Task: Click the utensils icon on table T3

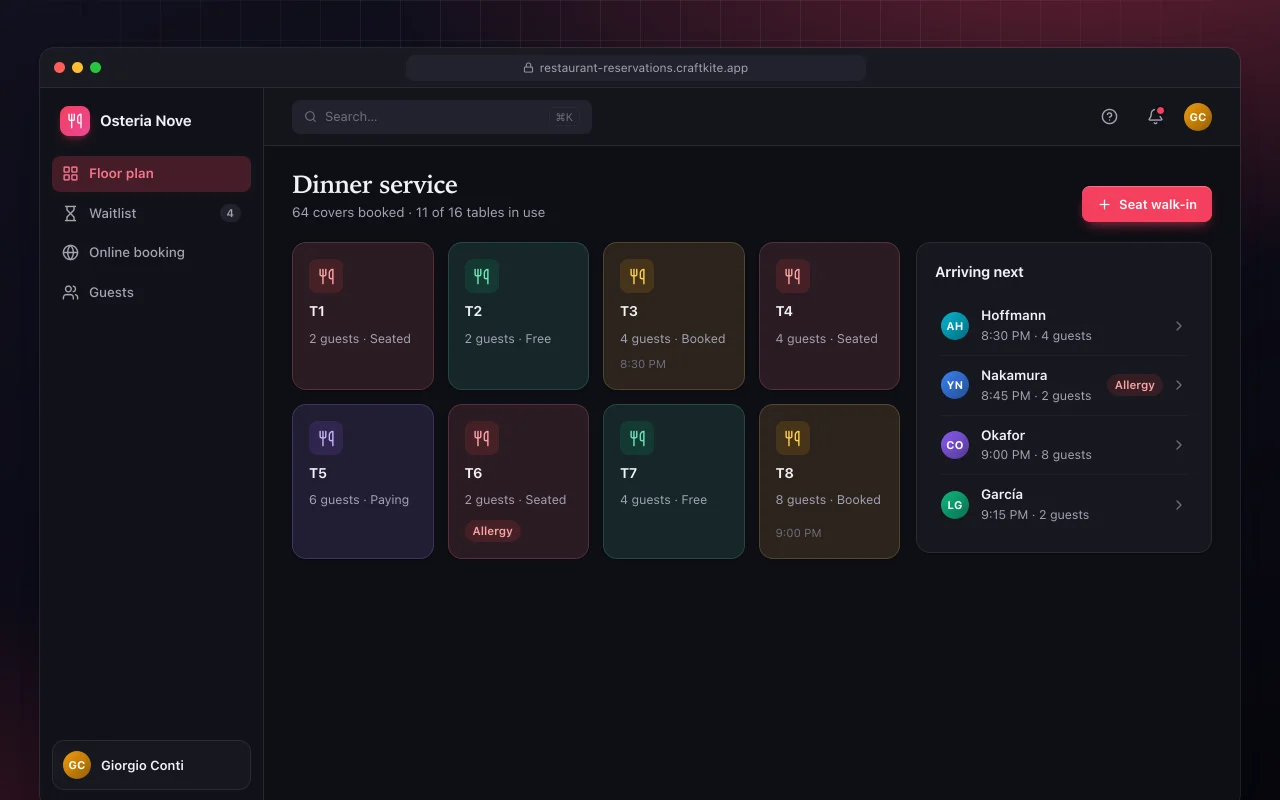Action: pos(637,276)
